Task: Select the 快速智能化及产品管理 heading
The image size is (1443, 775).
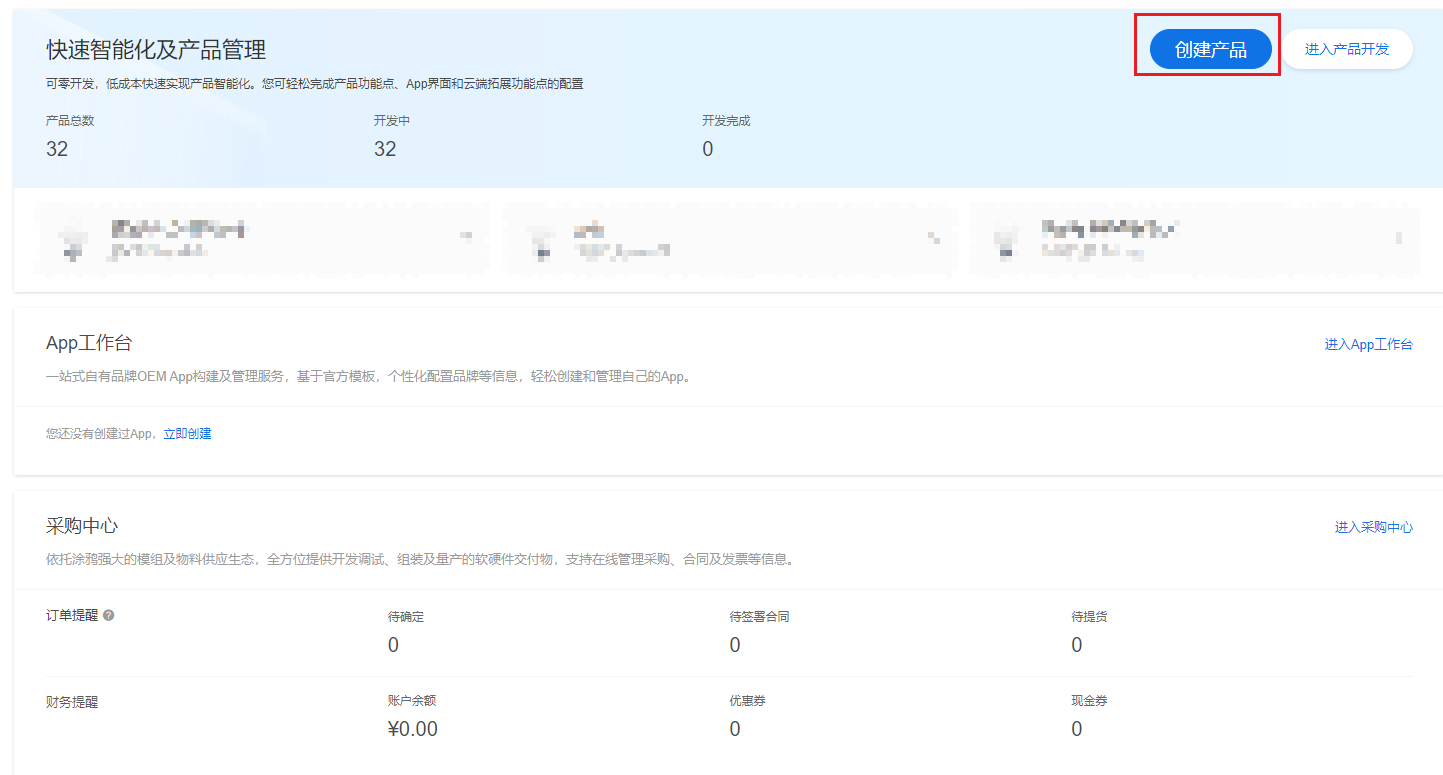Action: click(156, 49)
